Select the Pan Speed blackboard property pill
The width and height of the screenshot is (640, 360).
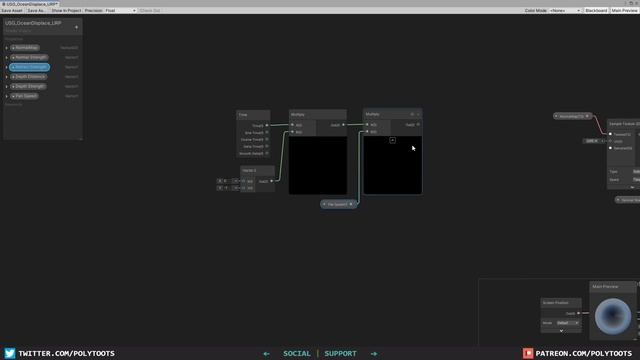(x=24, y=96)
